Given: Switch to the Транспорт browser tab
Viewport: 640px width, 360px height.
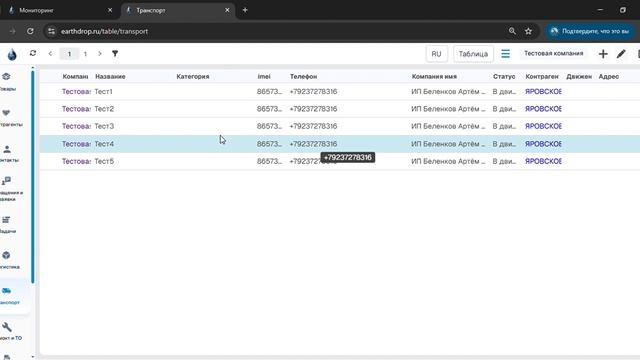Looking at the screenshot, I should pyautogui.click(x=178, y=10).
